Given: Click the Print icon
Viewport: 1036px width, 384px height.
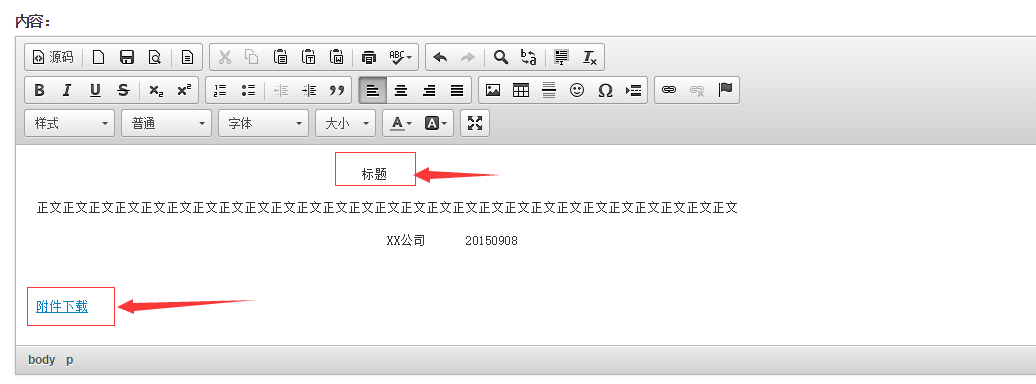Looking at the screenshot, I should pos(369,57).
